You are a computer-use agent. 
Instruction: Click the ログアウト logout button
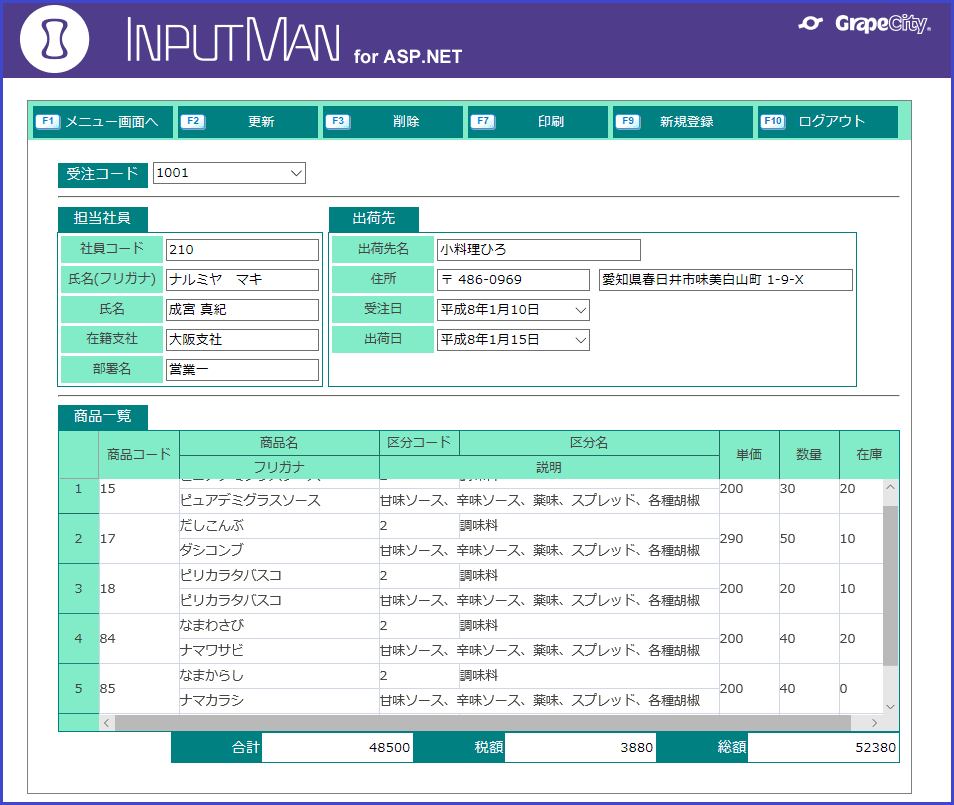(x=828, y=122)
